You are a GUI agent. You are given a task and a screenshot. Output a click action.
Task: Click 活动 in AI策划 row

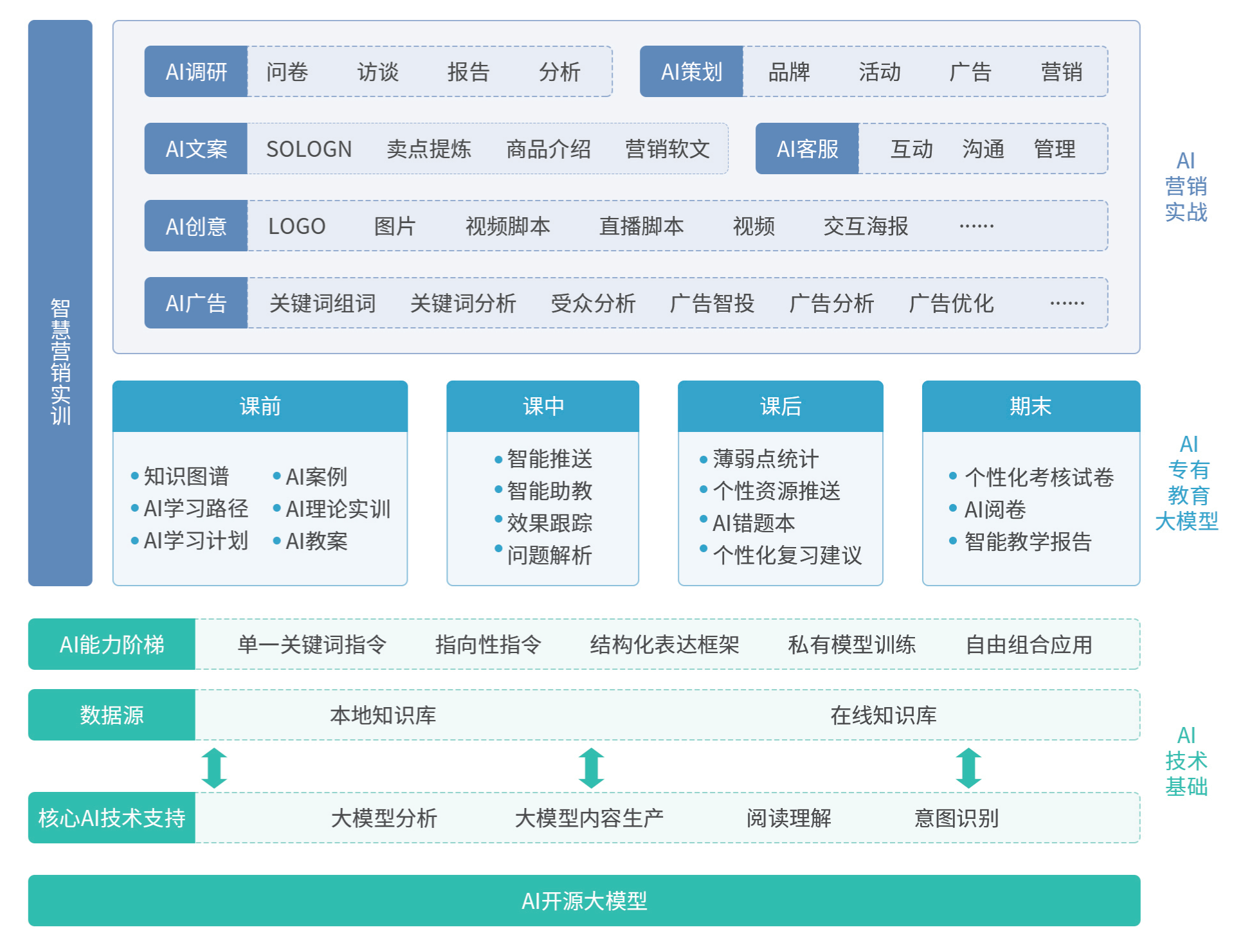(x=880, y=72)
